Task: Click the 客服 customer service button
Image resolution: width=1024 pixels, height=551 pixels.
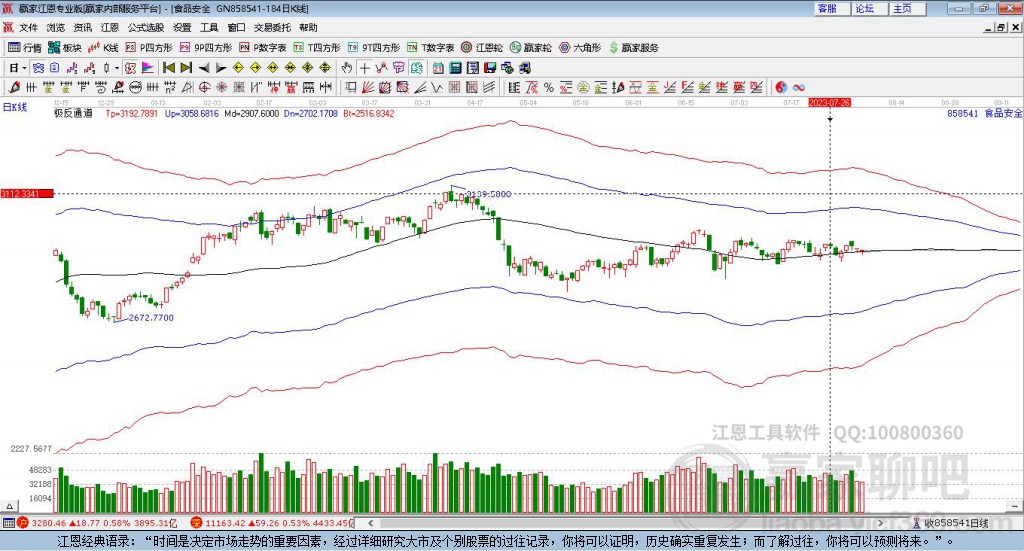Action: click(827, 8)
